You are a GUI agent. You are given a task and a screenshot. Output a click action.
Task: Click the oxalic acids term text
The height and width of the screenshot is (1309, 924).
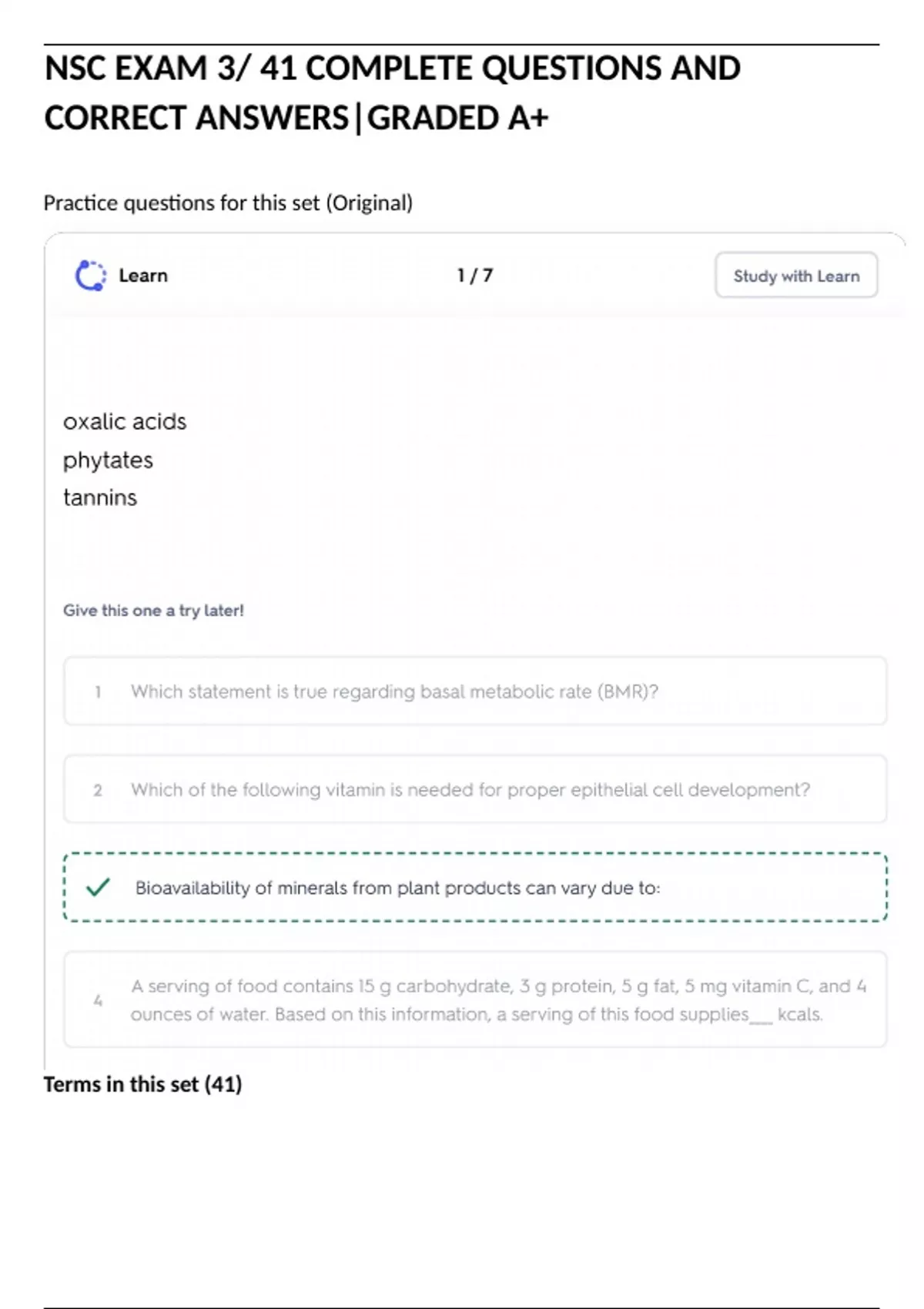(x=125, y=422)
